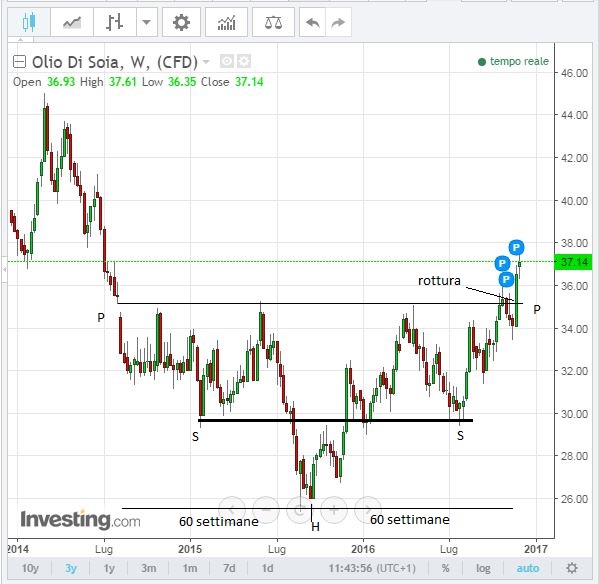Image resolution: width=599 pixels, height=584 pixels.
Task: Click the clock 11:43:56 (UTC+1)
Action: (372, 568)
